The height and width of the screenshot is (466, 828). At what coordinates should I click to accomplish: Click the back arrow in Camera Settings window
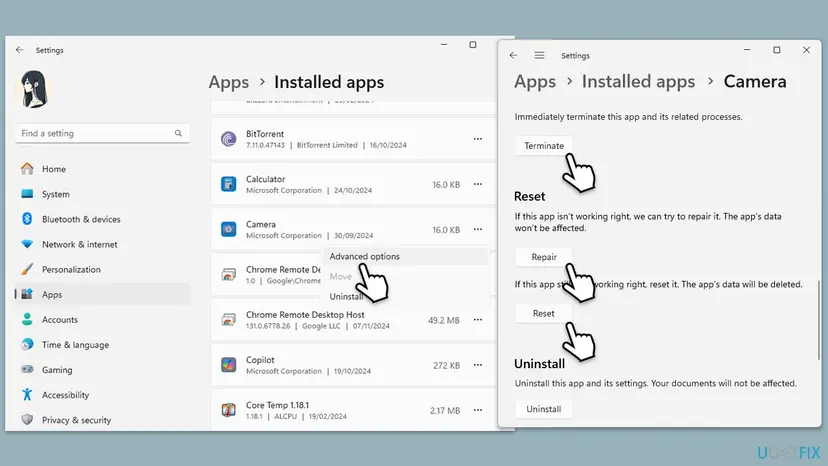[513, 55]
